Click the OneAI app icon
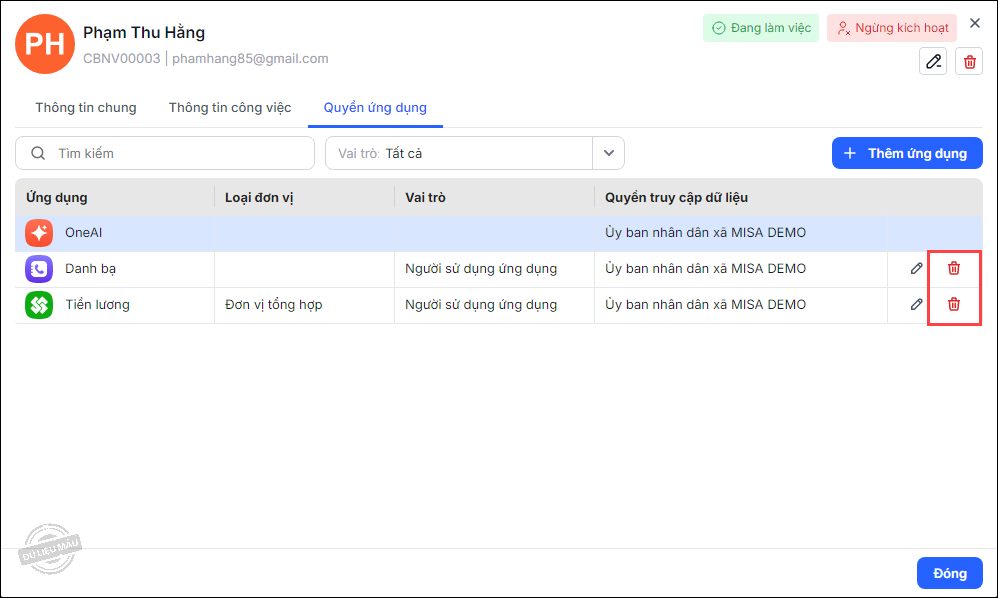Screen dimensions: 998x598 coord(39,233)
